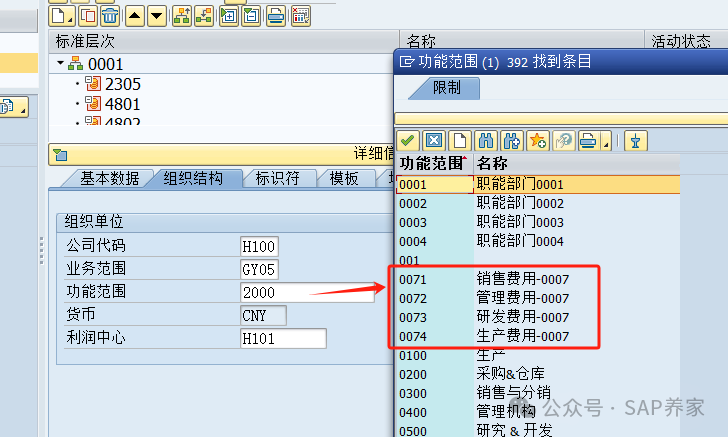
Task: Confirm selection with green checkmark icon
Action: coord(408,140)
